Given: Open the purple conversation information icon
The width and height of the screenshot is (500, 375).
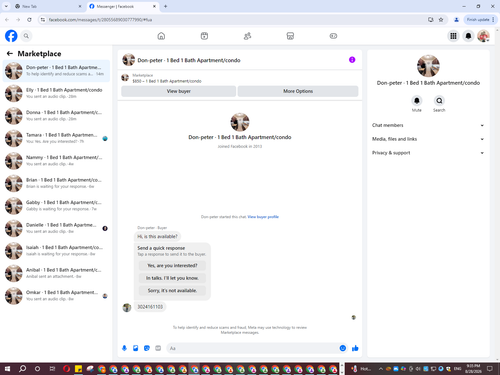Looking at the screenshot, I should pyautogui.click(x=352, y=60).
